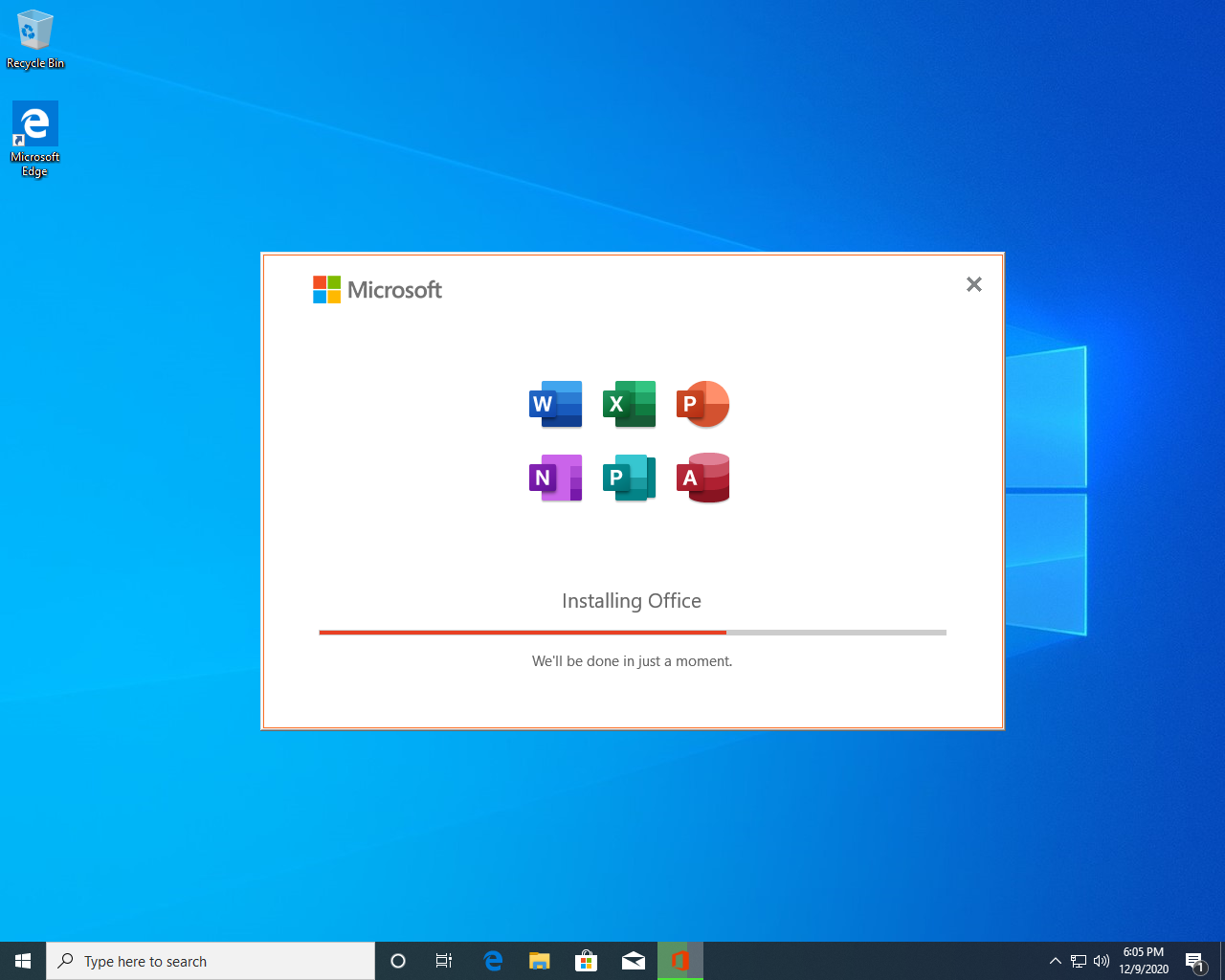
Task: Open Task View on the taskbar
Action: pyautogui.click(x=444, y=961)
